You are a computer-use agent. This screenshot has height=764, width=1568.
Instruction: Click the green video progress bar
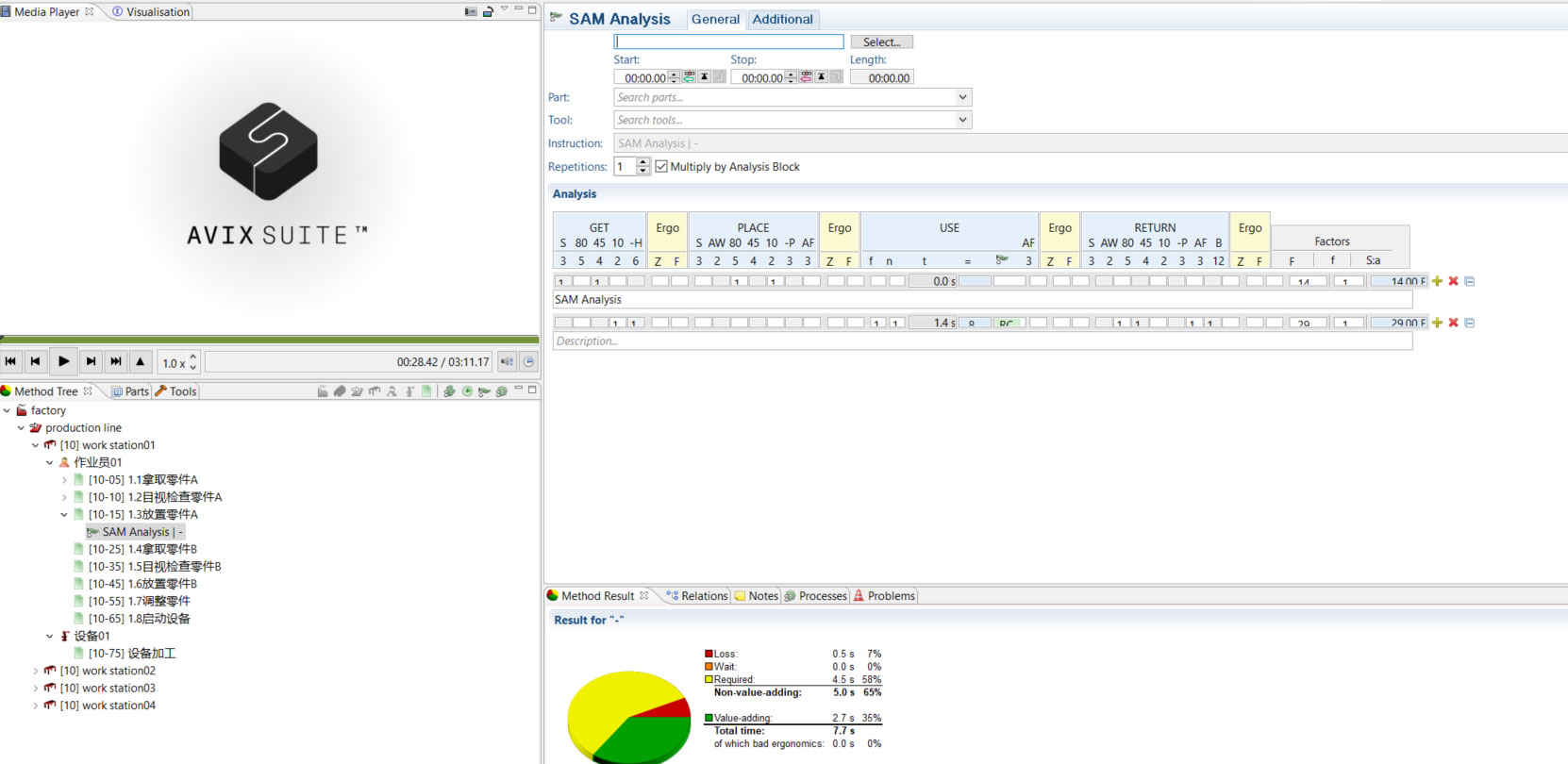pos(269,340)
